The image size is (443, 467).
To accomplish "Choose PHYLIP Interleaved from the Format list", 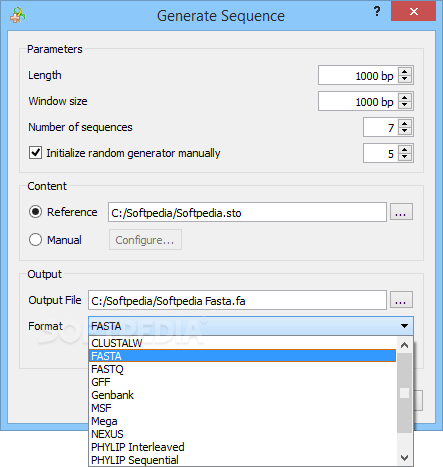I will coord(242,447).
